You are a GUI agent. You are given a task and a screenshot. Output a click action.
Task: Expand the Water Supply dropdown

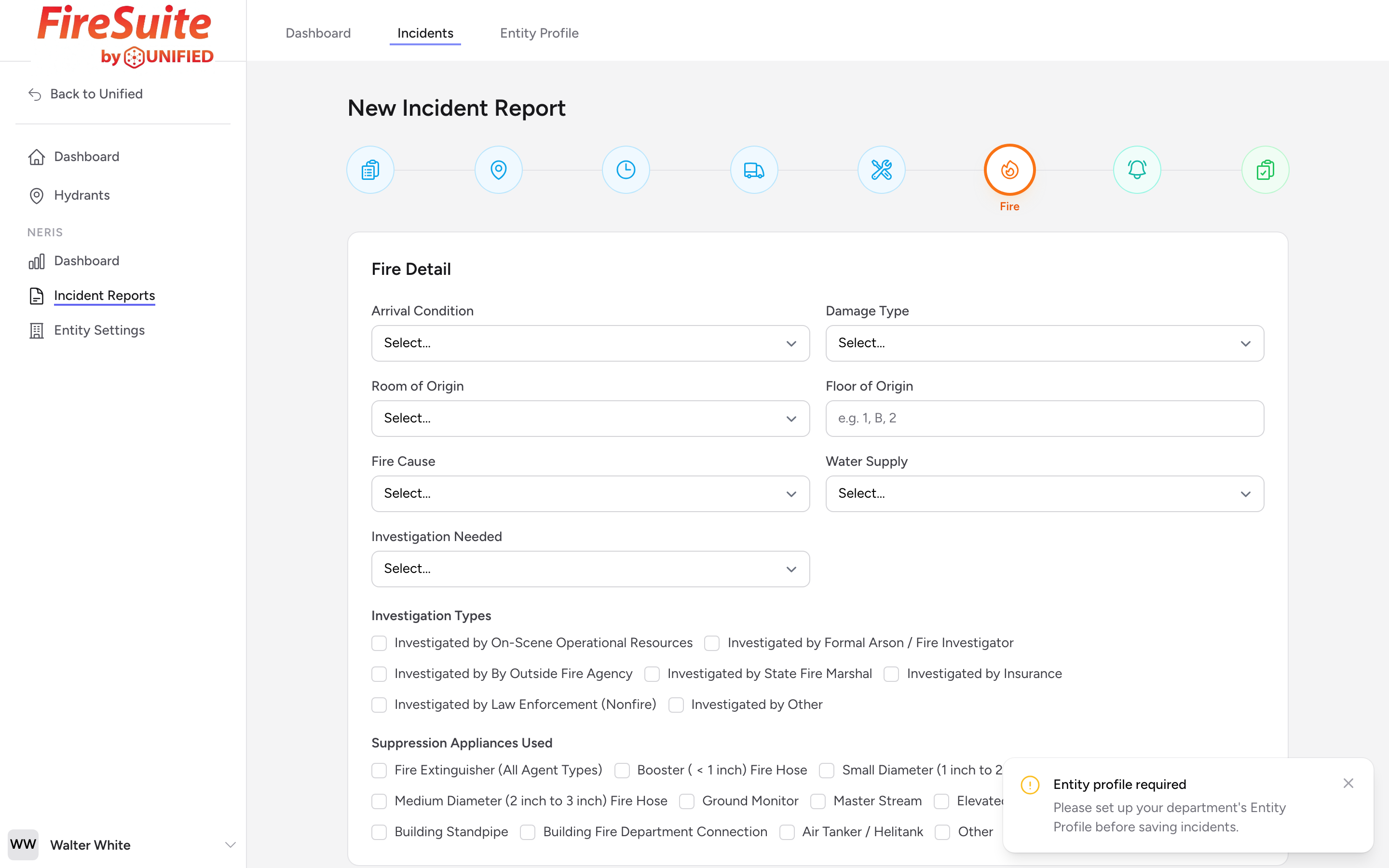pyautogui.click(x=1044, y=494)
